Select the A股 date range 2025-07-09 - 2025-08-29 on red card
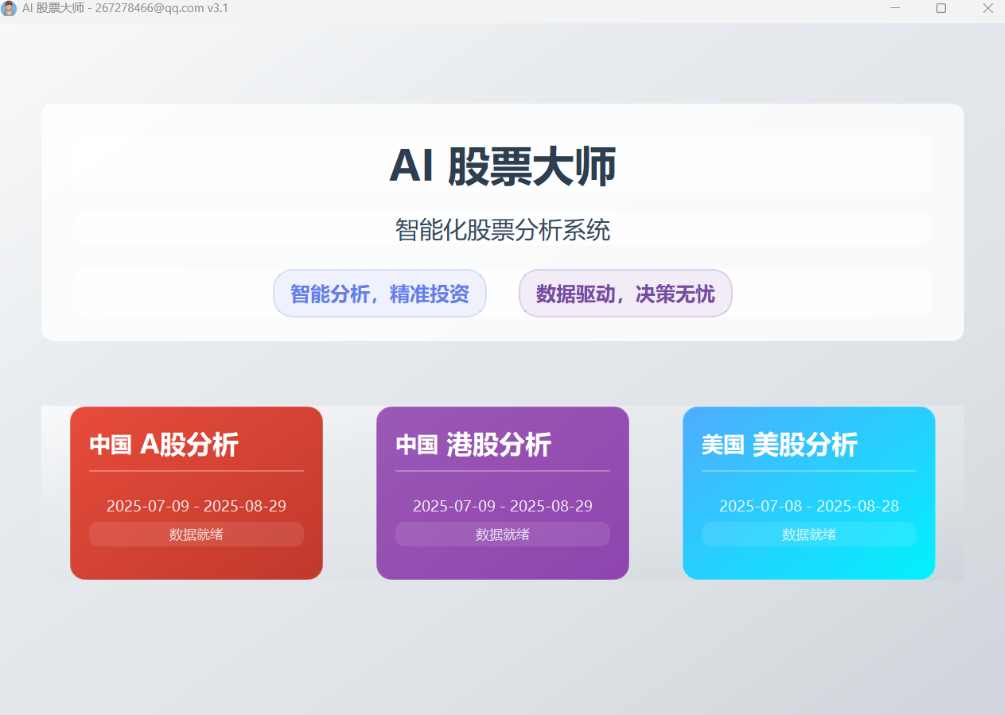 pos(196,506)
